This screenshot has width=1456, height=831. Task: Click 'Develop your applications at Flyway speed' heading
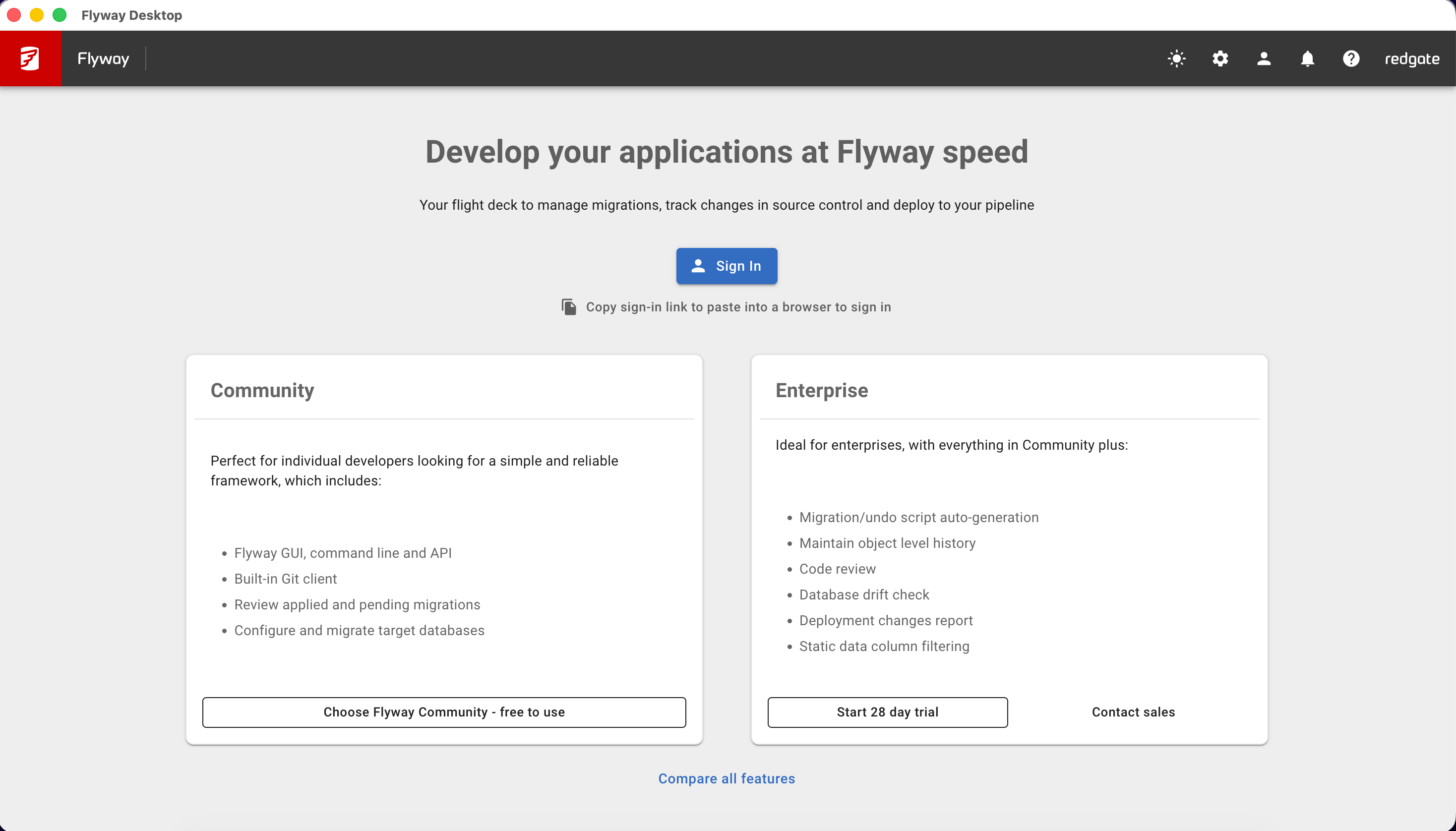click(x=727, y=152)
